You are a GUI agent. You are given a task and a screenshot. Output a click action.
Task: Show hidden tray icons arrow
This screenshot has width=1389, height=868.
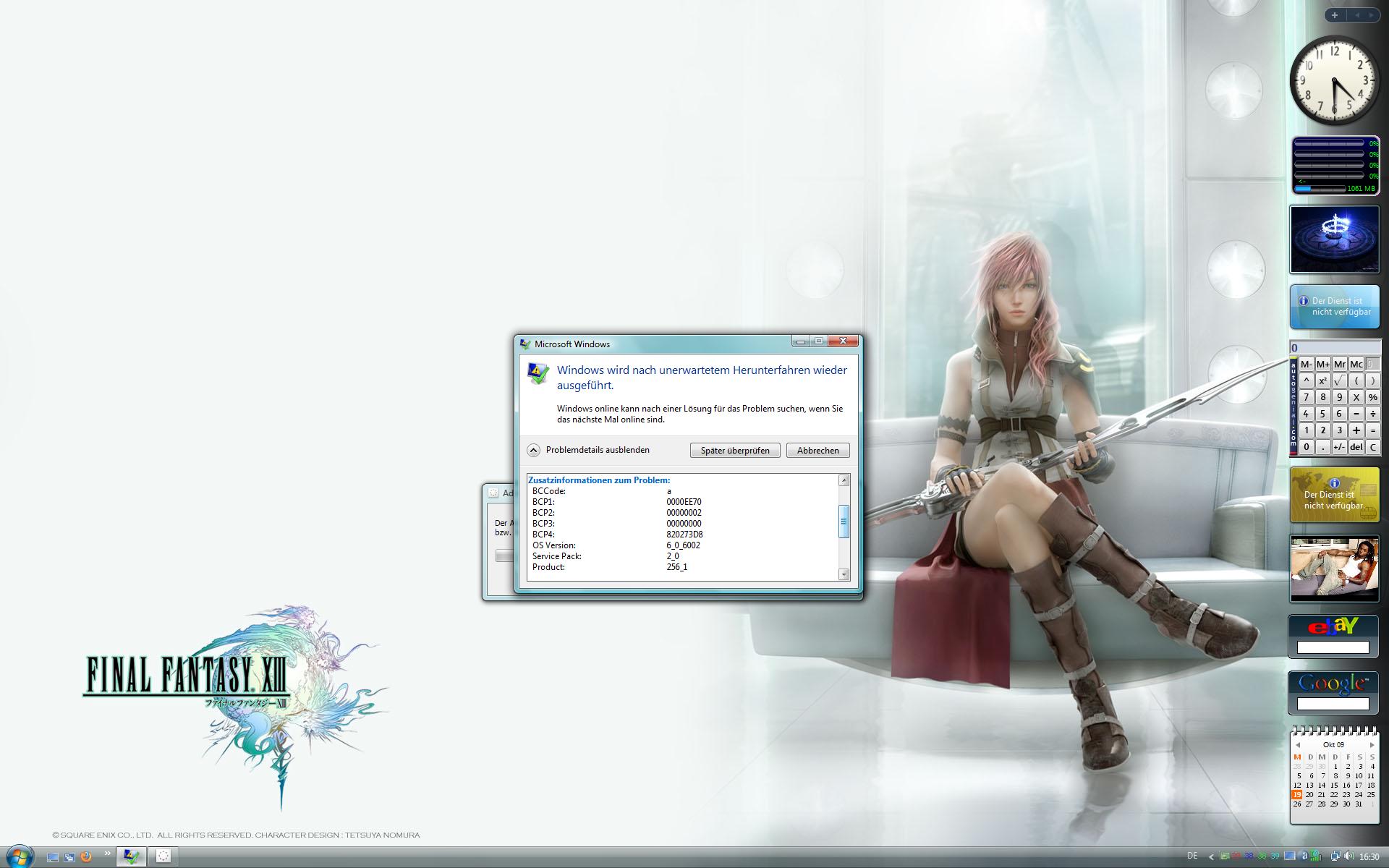click(1211, 857)
